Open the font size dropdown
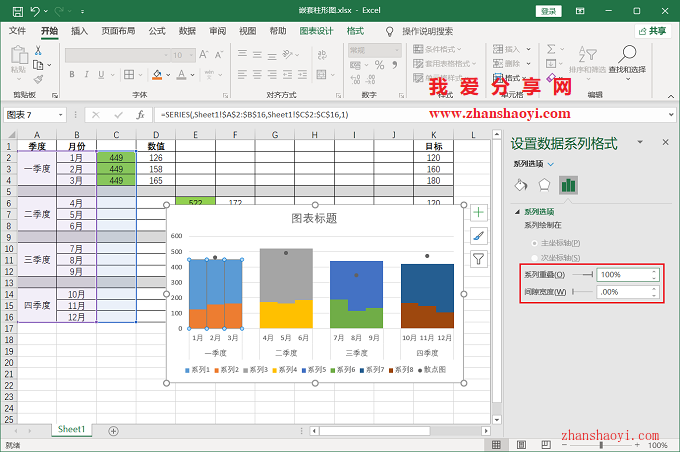This screenshot has height=452, width=680. pyautogui.click(x=191, y=55)
